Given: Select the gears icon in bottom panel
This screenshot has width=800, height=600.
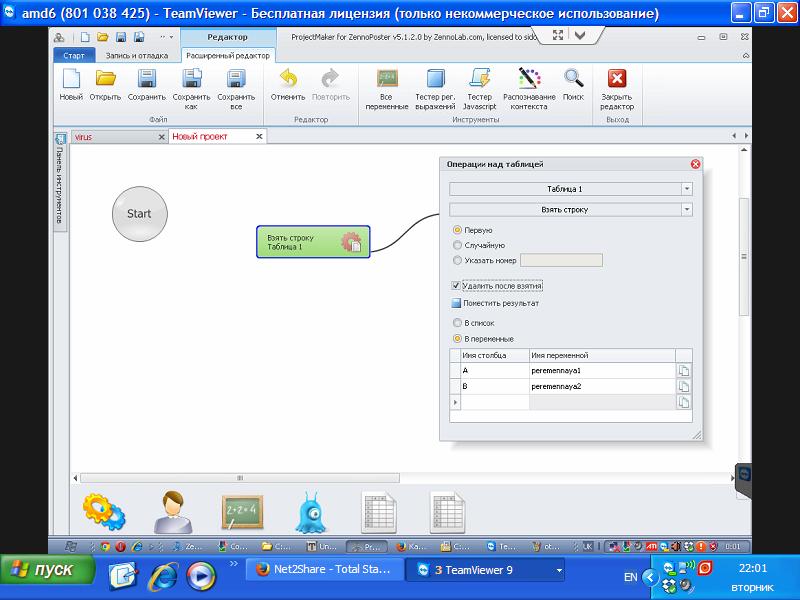Looking at the screenshot, I should pyautogui.click(x=104, y=511).
